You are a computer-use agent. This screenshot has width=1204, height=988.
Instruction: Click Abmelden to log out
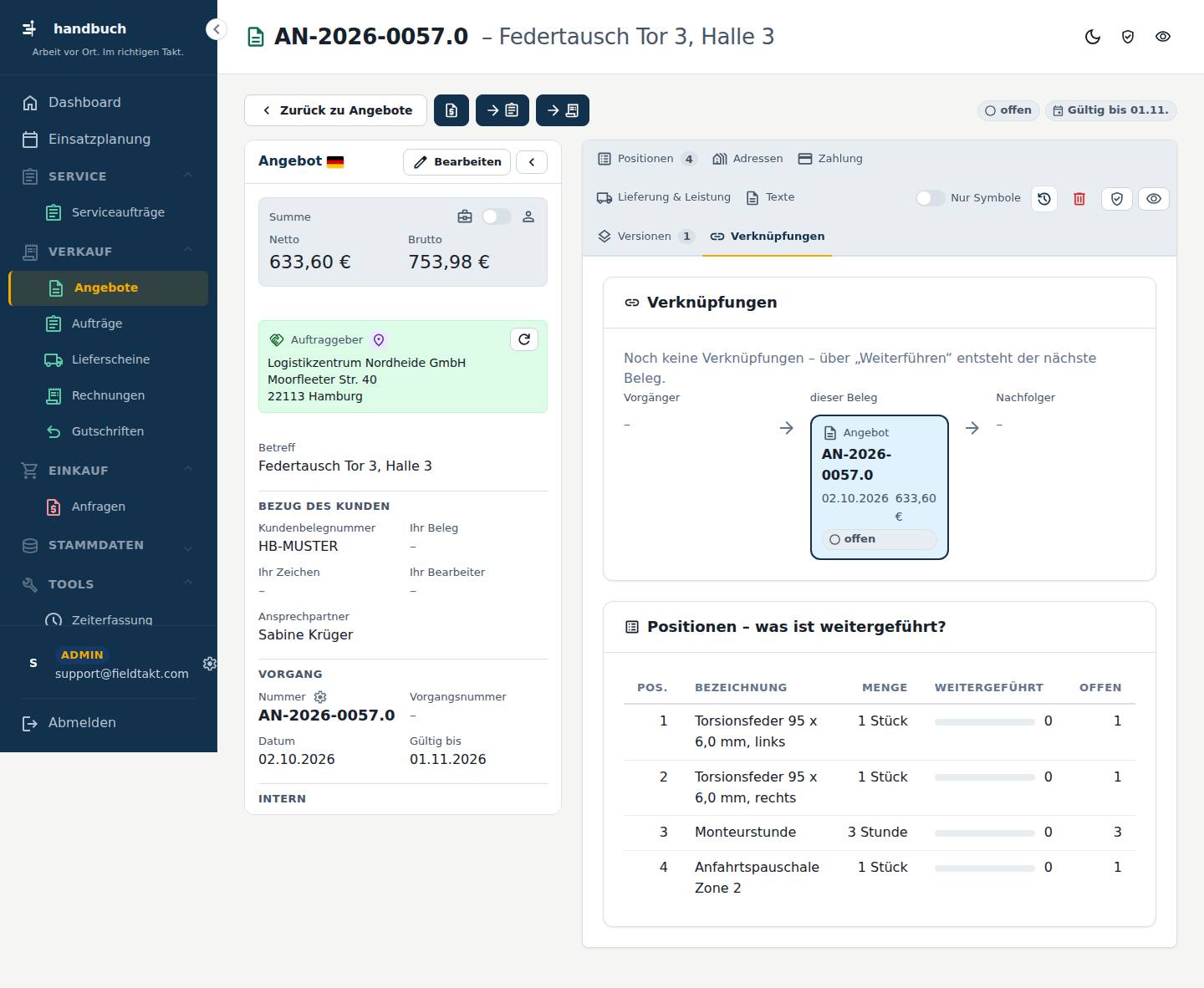[109, 723]
